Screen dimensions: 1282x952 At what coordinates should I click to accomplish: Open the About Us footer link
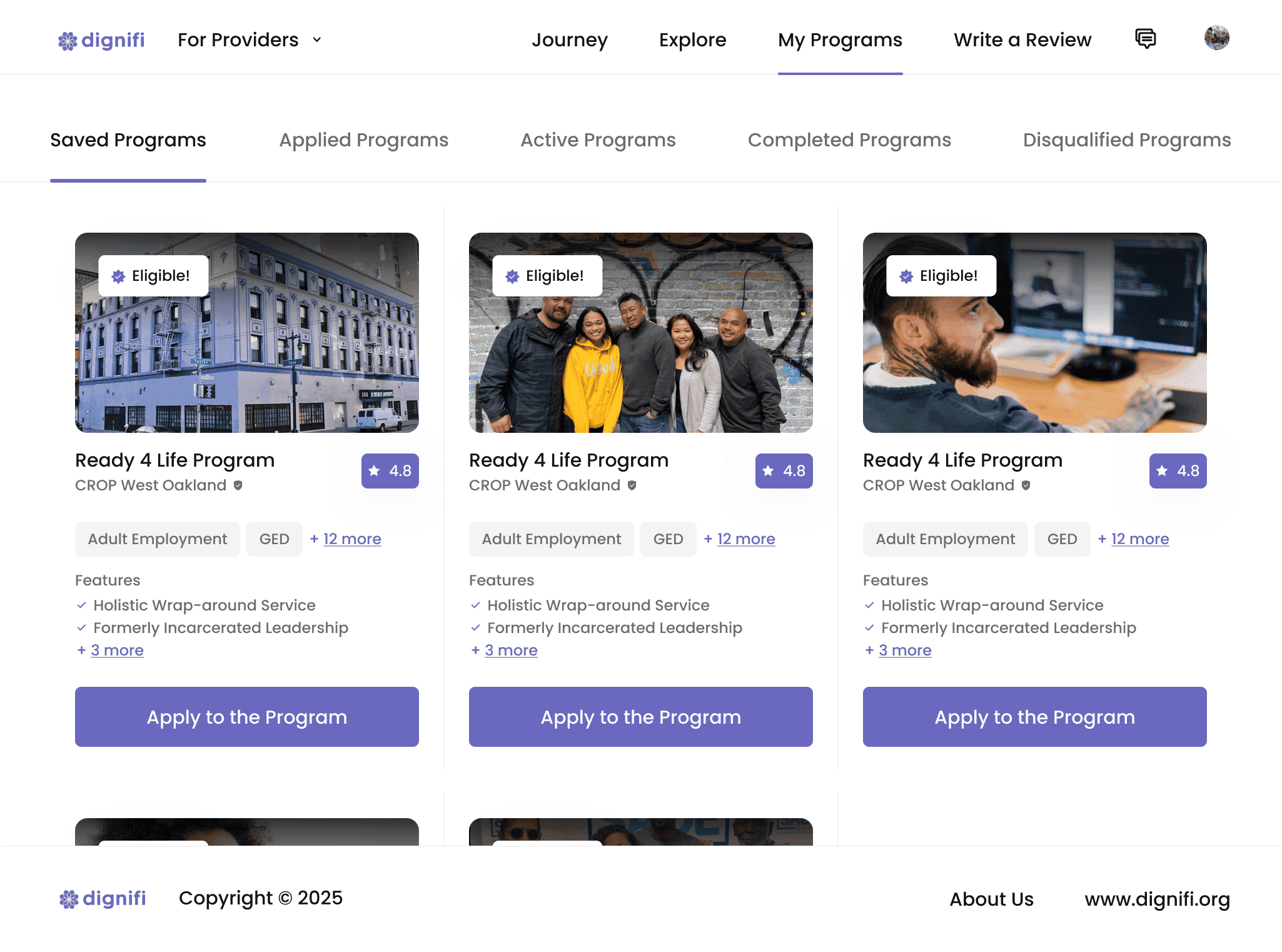991,899
